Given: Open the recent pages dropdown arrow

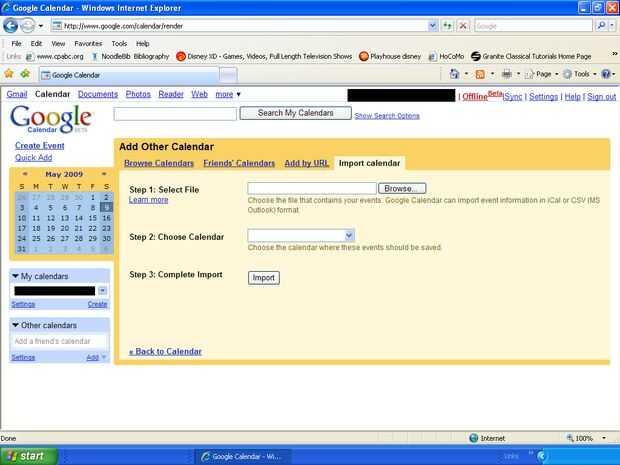Looking at the screenshot, I should (x=41, y=26).
